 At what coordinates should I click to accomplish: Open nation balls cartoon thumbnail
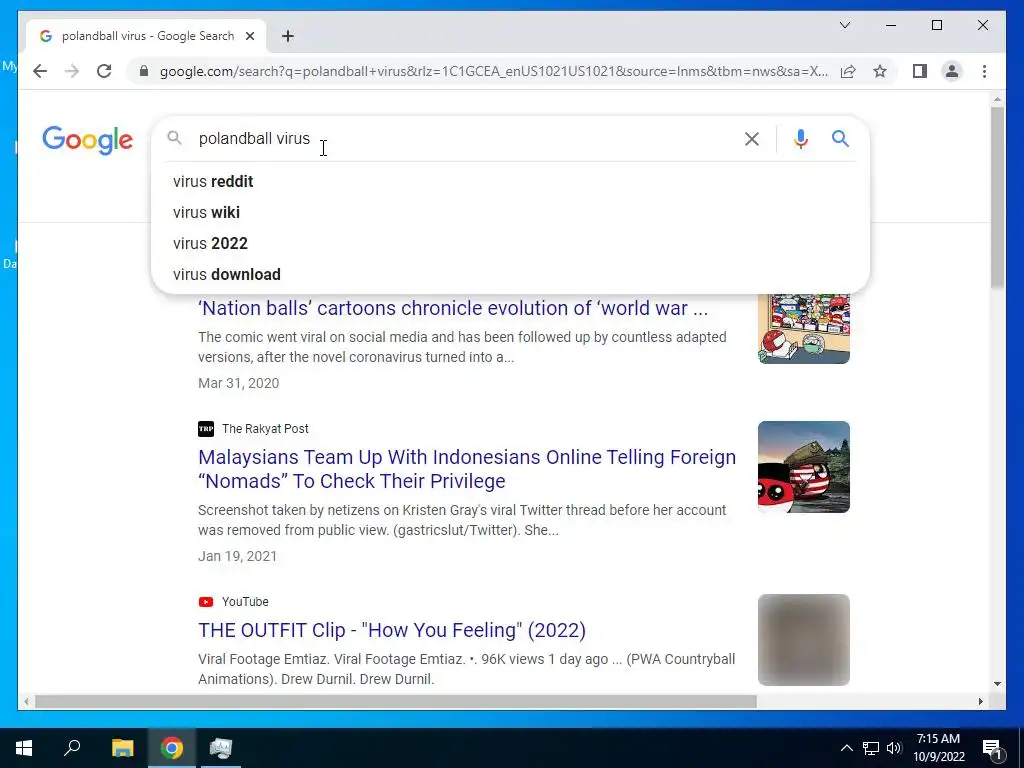tap(804, 328)
